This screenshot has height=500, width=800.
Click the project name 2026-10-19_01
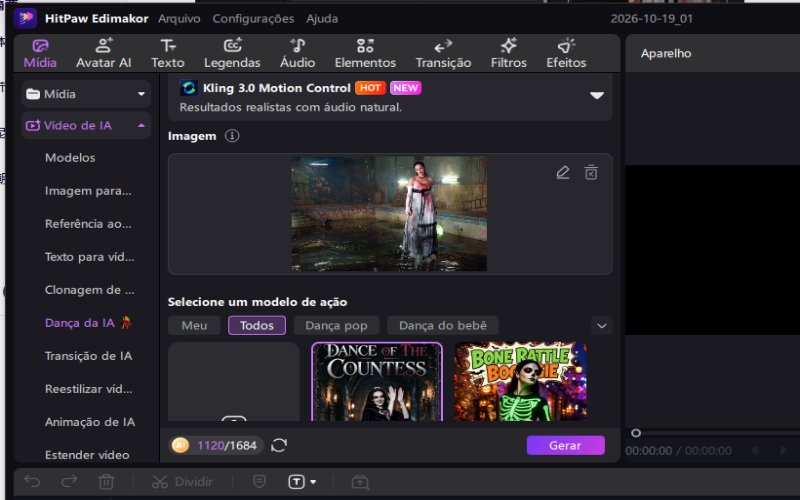[x=652, y=19]
